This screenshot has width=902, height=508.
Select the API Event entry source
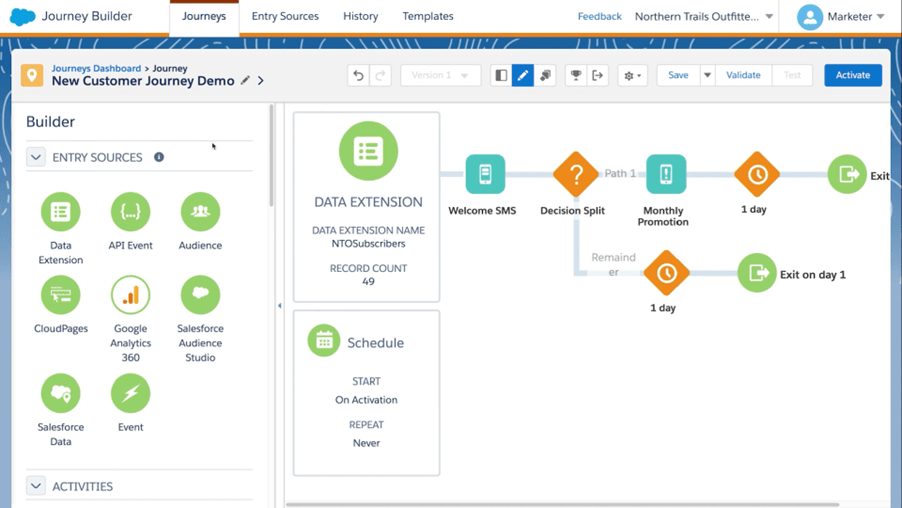[131, 212]
